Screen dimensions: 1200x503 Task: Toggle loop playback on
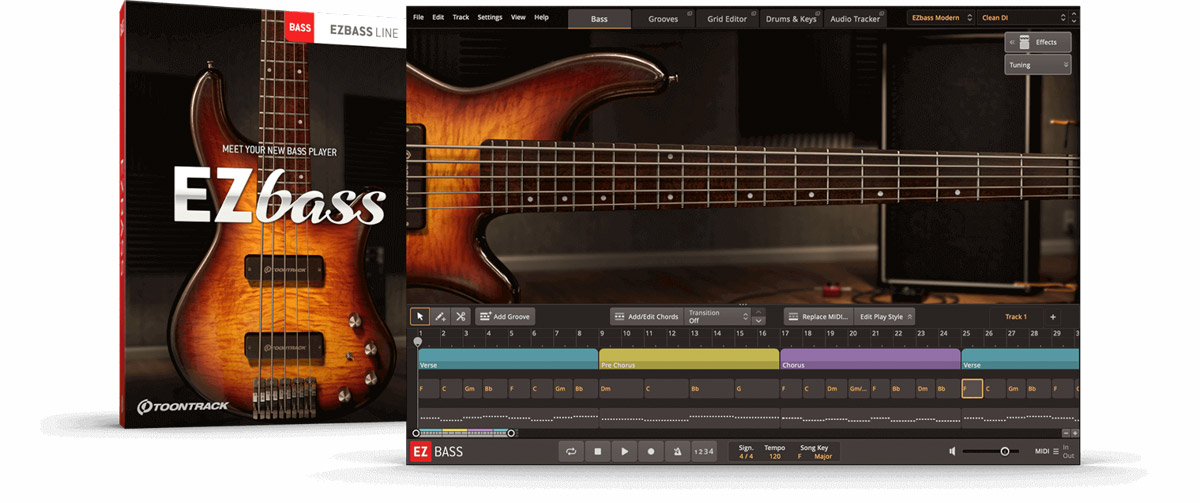[571, 452]
